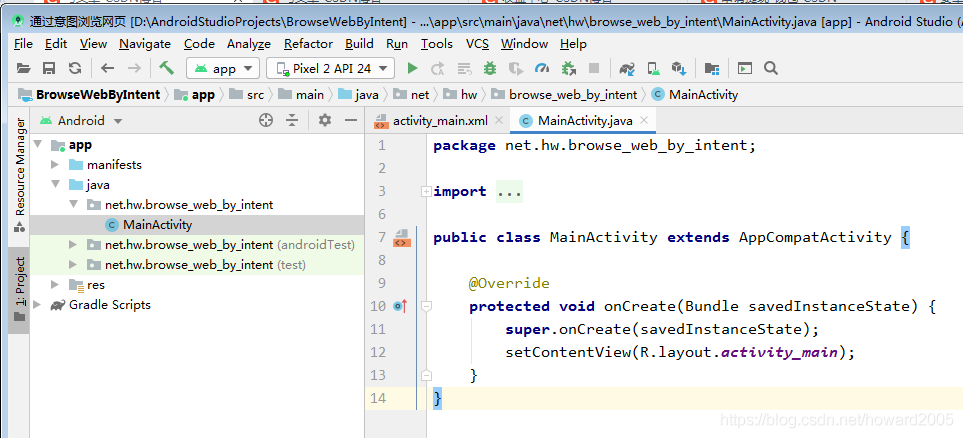
Task: Save all files with the floppy icon
Action: pos(49,68)
